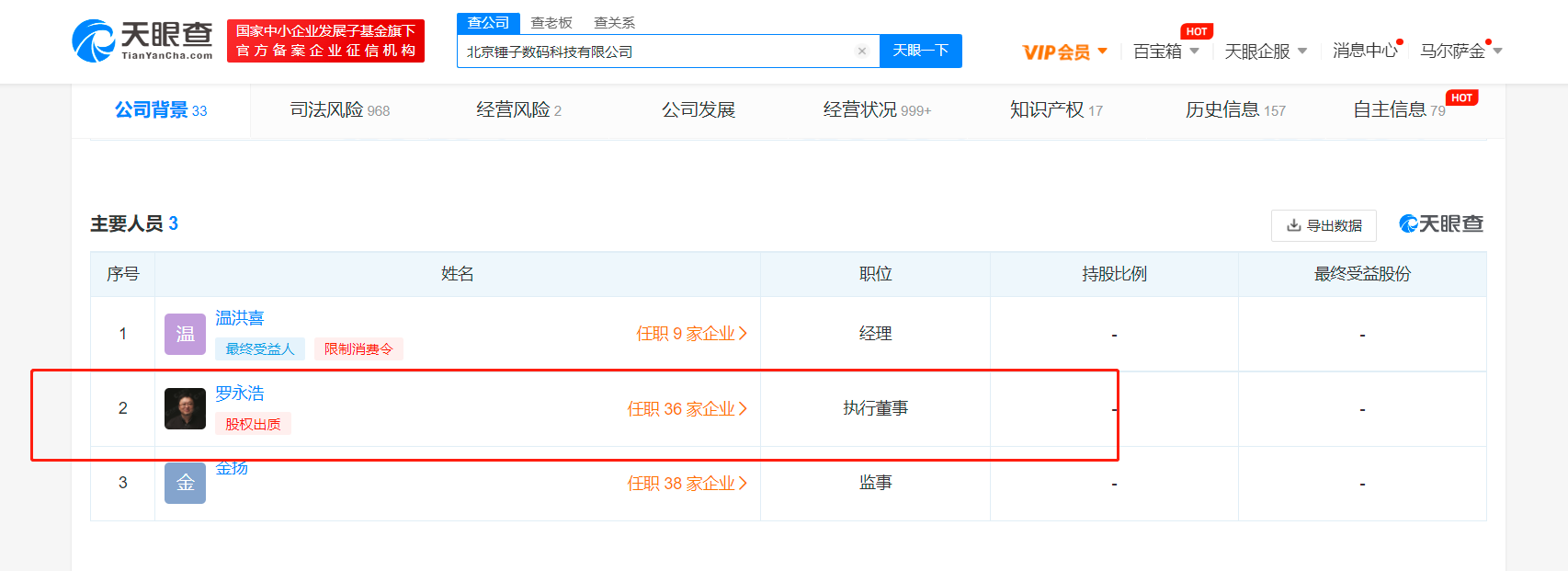This screenshot has width=1568, height=571.
Task: Select the 查关系 search tab
Action: (614, 23)
